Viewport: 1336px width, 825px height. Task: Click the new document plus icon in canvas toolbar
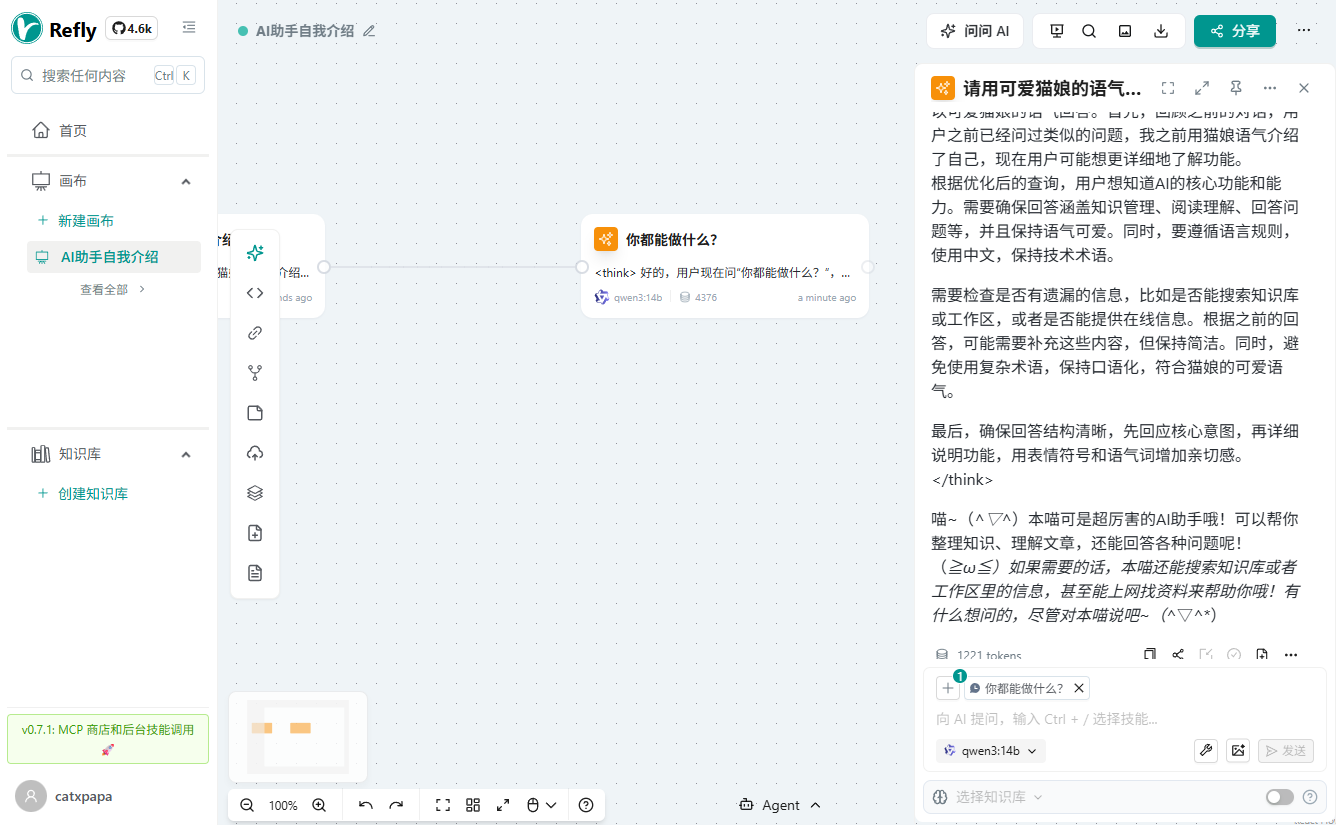(255, 533)
